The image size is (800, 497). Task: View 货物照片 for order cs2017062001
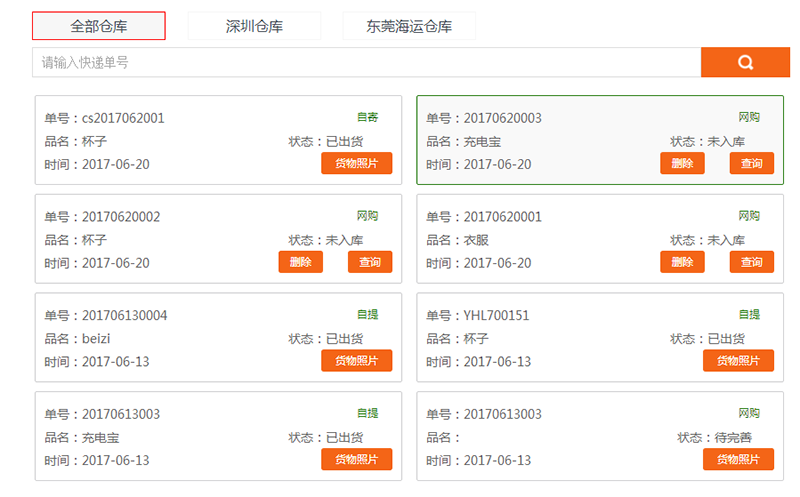(x=357, y=163)
